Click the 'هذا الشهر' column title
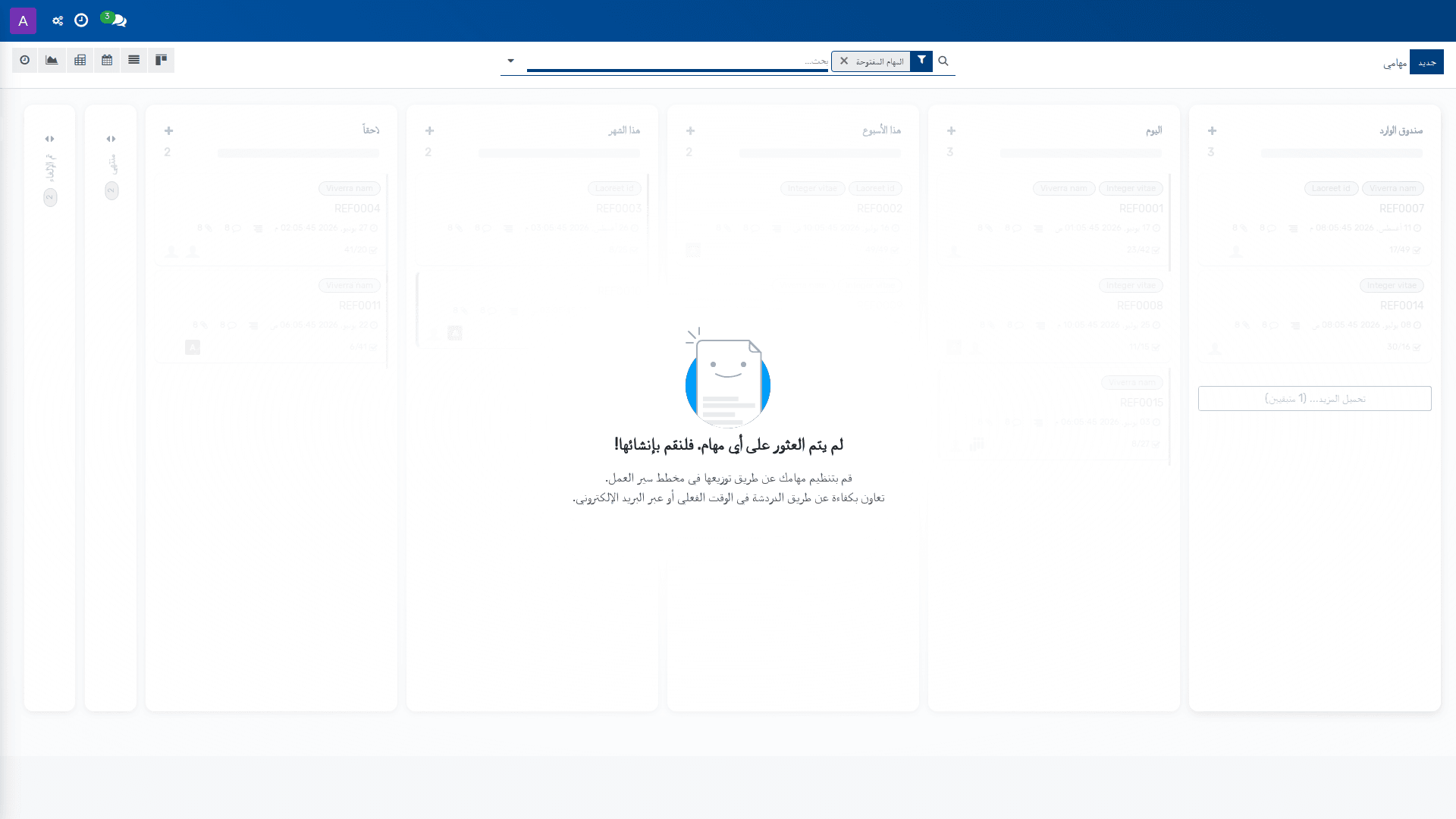 pos(624,130)
